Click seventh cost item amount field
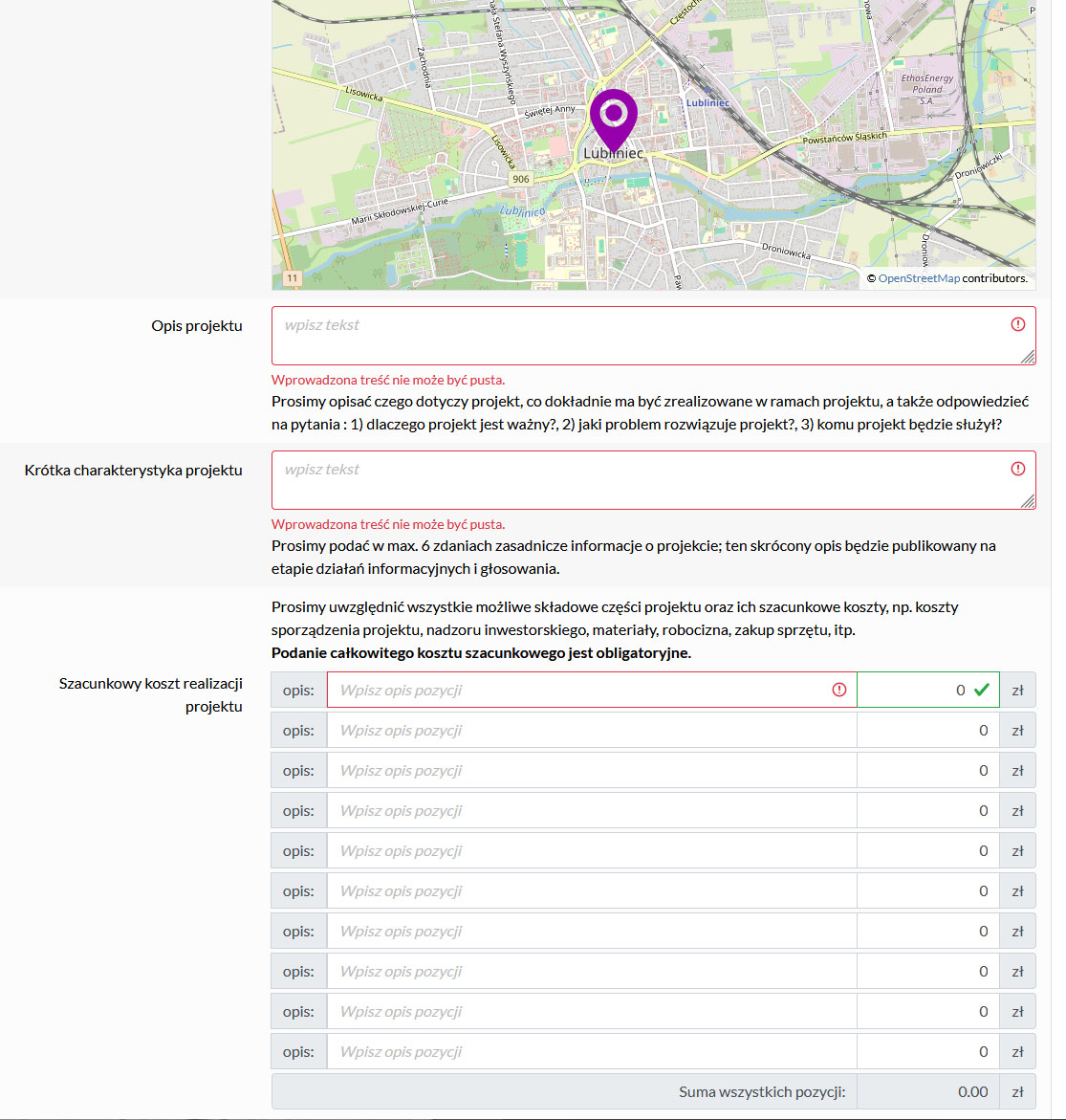 [927, 932]
